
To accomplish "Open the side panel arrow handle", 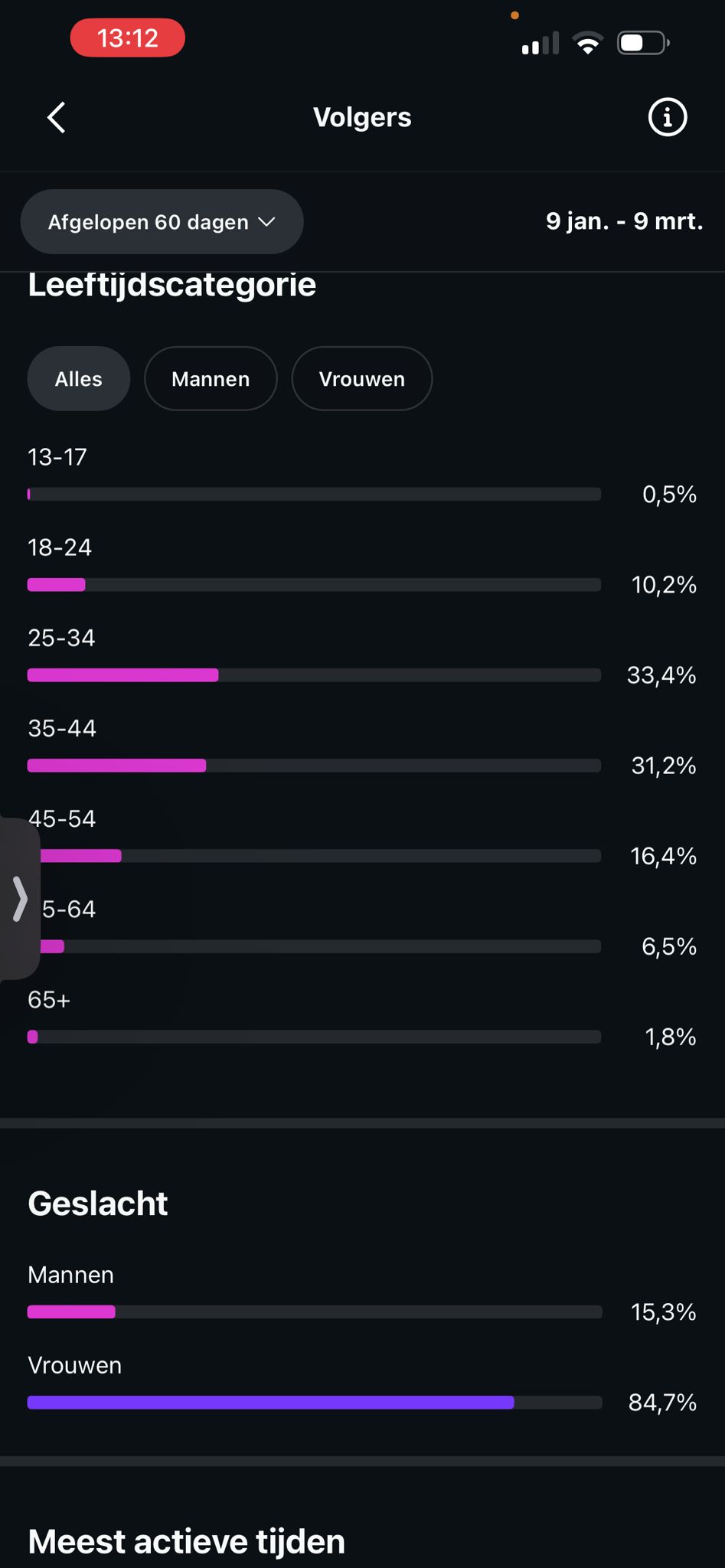I will pos(20,899).
